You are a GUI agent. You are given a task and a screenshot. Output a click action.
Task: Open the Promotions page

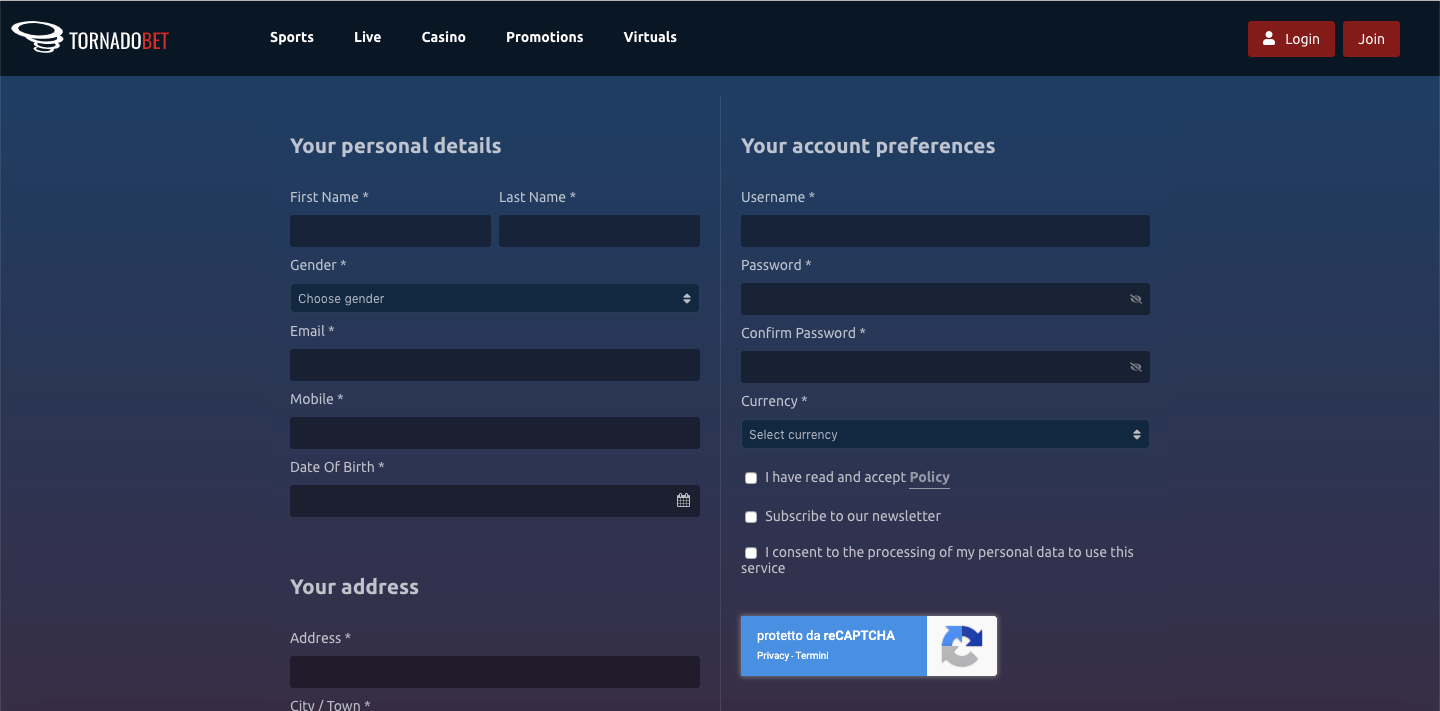(x=544, y=37)
